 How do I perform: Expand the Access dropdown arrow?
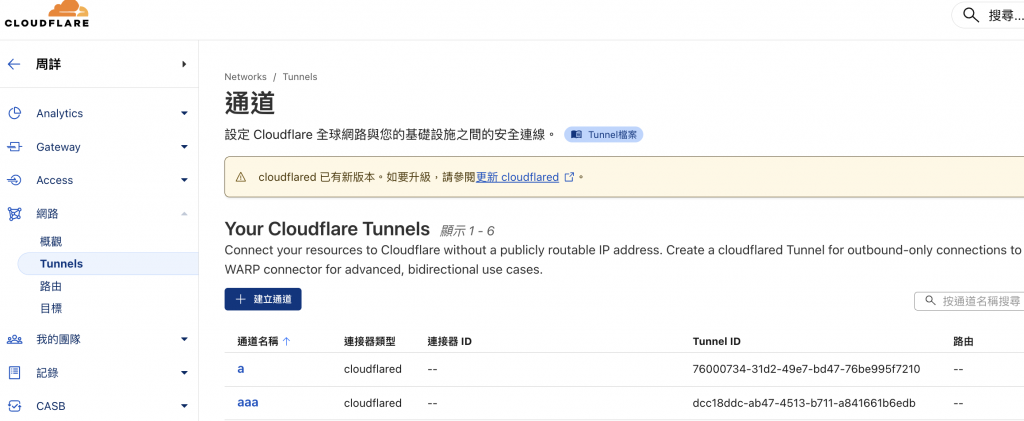tap(184, 180)
